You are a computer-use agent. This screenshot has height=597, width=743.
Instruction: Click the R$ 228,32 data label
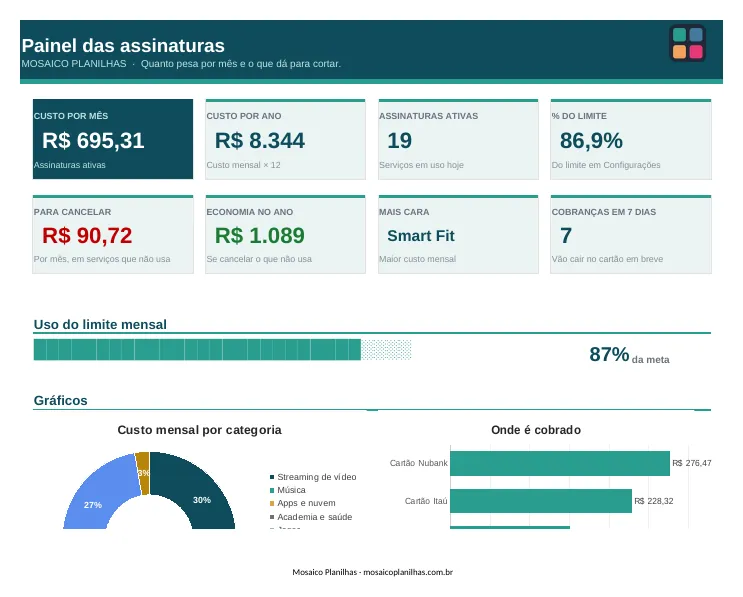(x=653, y=501)
